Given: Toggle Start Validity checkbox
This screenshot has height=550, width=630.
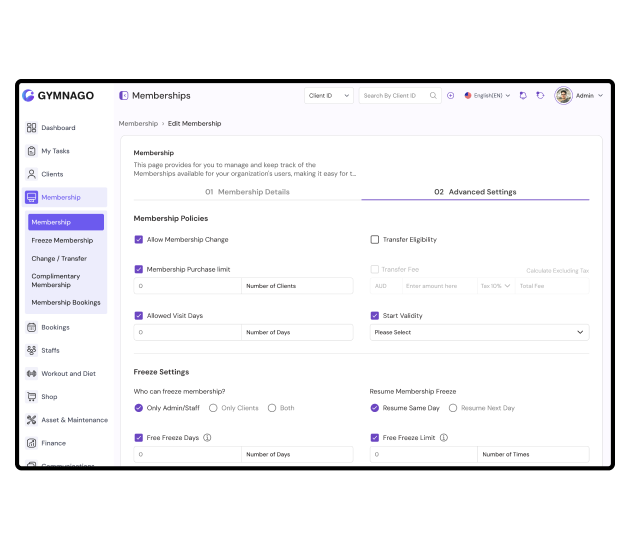Looking at the screenshot, I should (375, 315).
